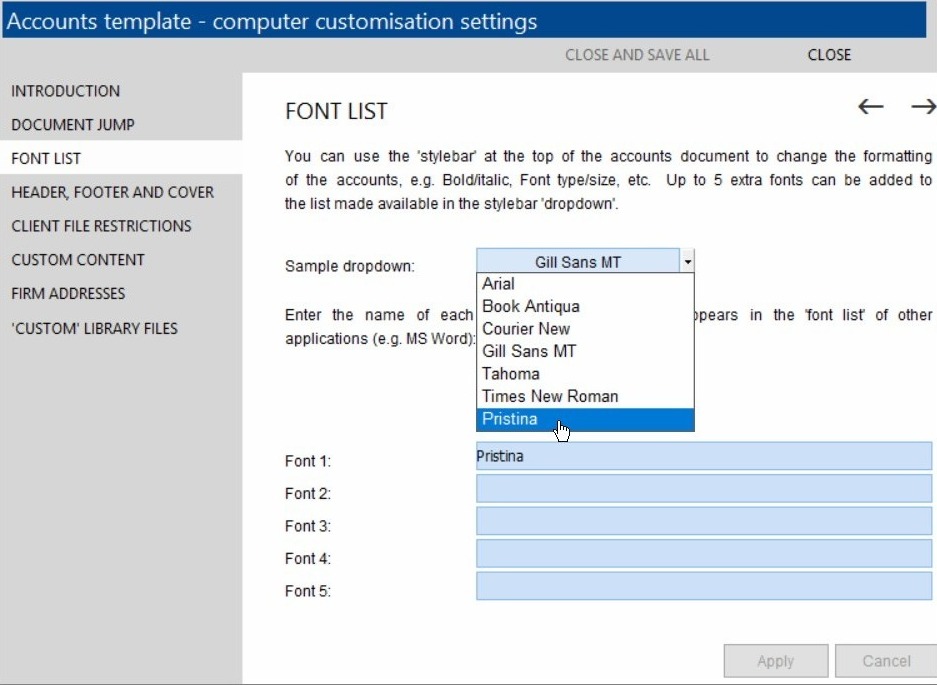
Task: Click the forward arrow navigation icon
Action: 923,107
